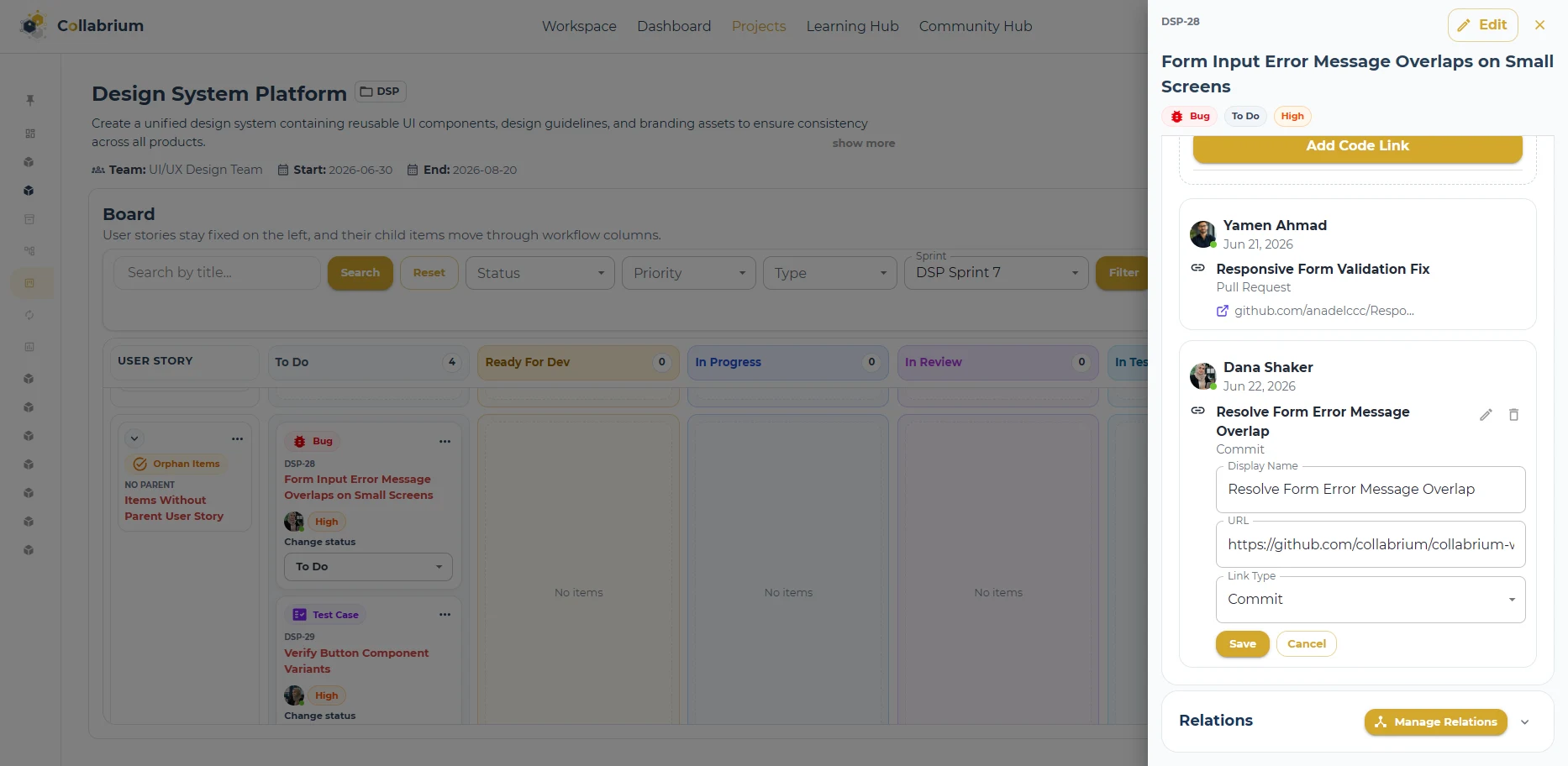
Task: Expand the Relations section with its chevron
Action: [1525, 722]
